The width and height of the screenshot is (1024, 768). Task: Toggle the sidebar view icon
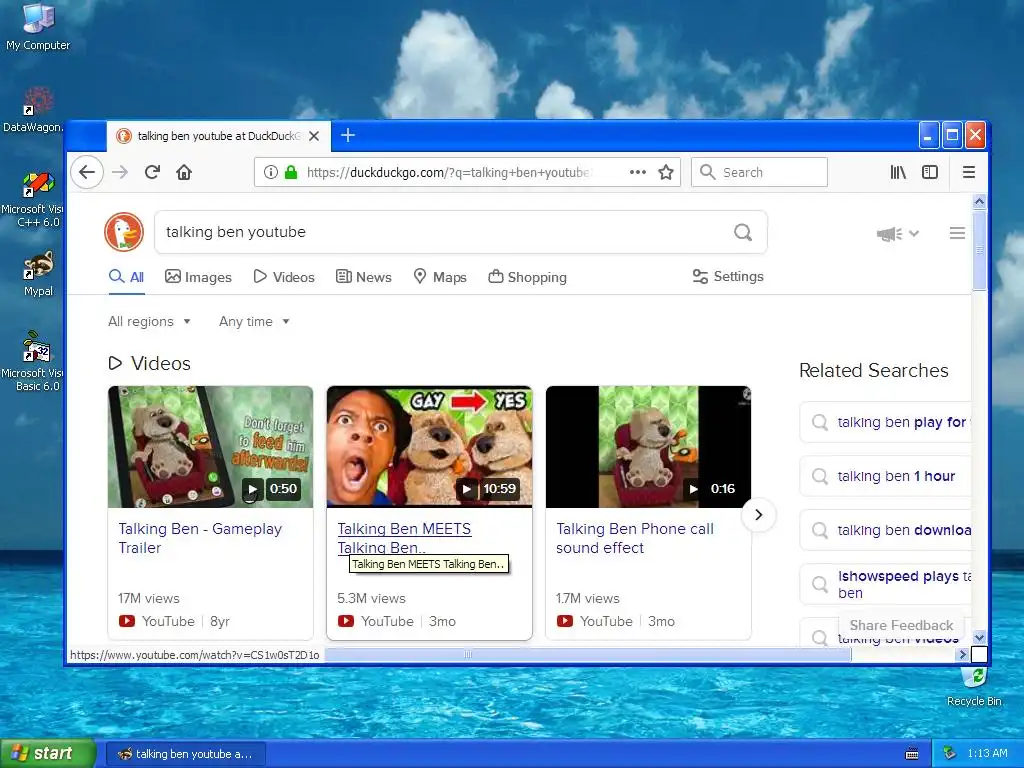(x=930, y=172)
